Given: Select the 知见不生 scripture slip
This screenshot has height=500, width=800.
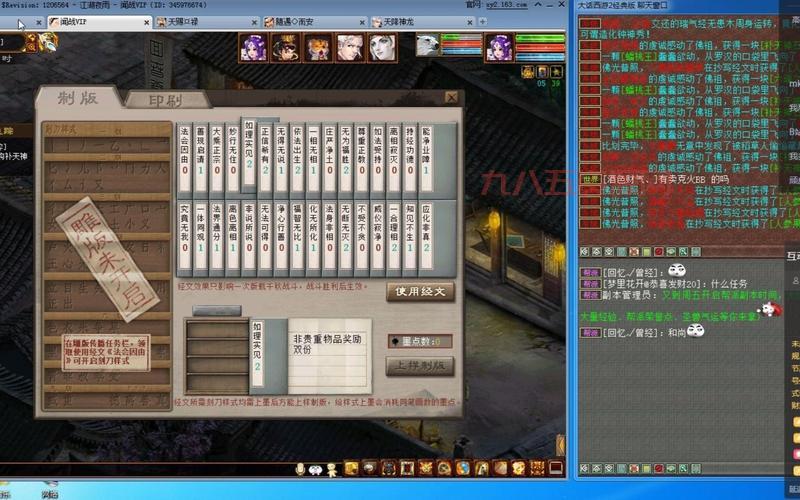Looking at the screenshot, I should 410,238.
